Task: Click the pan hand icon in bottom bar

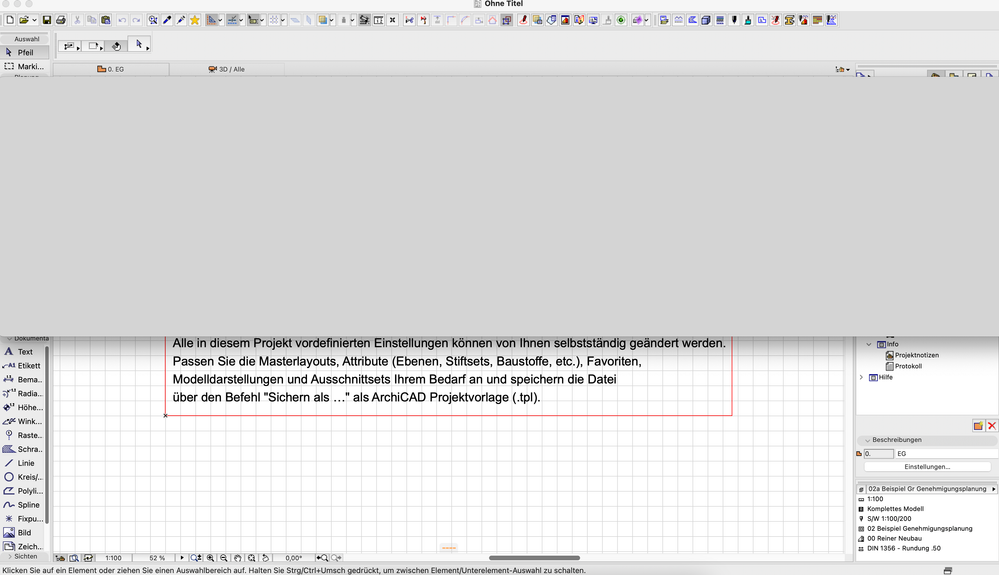Action: [238, 558]
